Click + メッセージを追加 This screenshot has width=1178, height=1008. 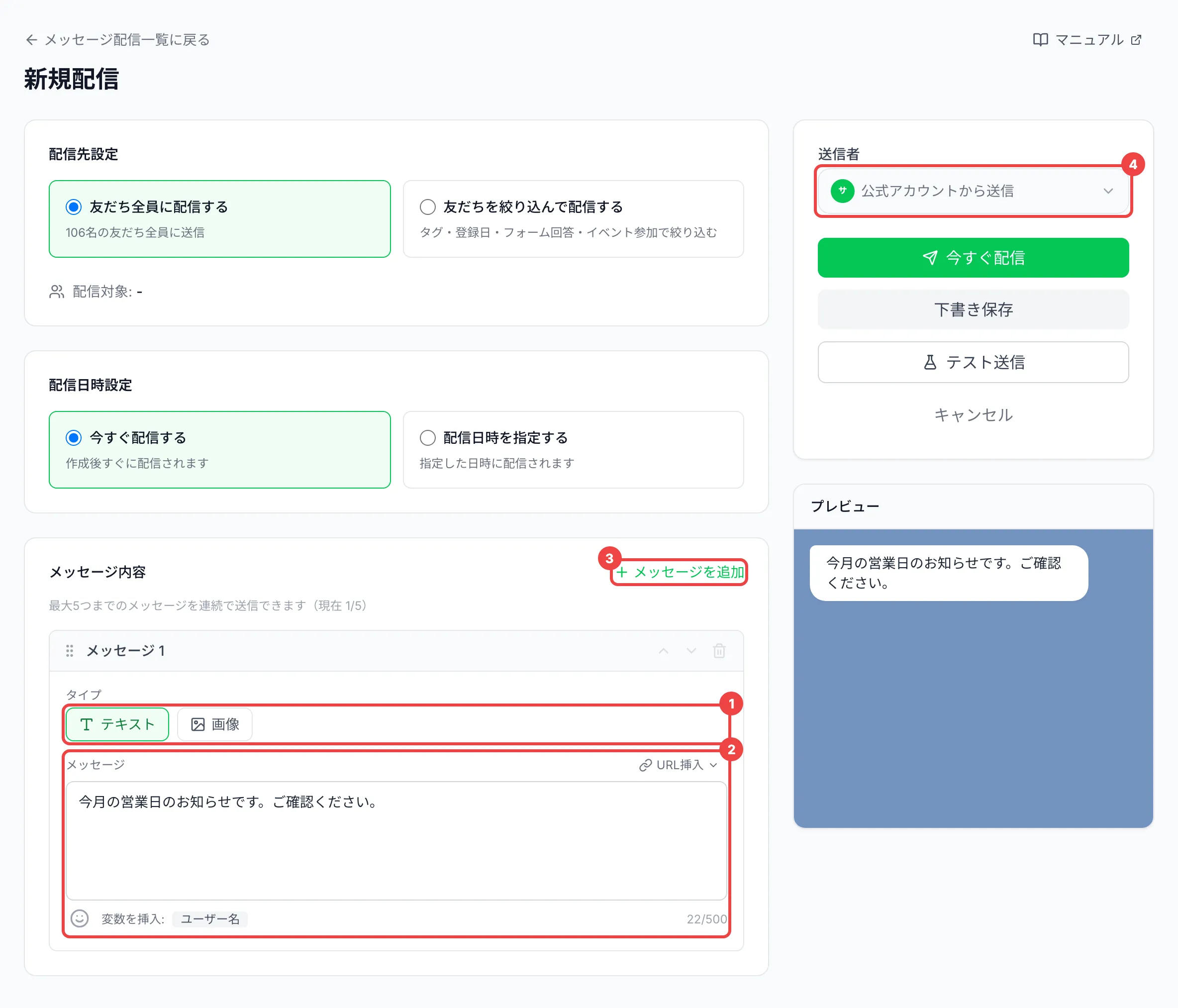(680, 572)
